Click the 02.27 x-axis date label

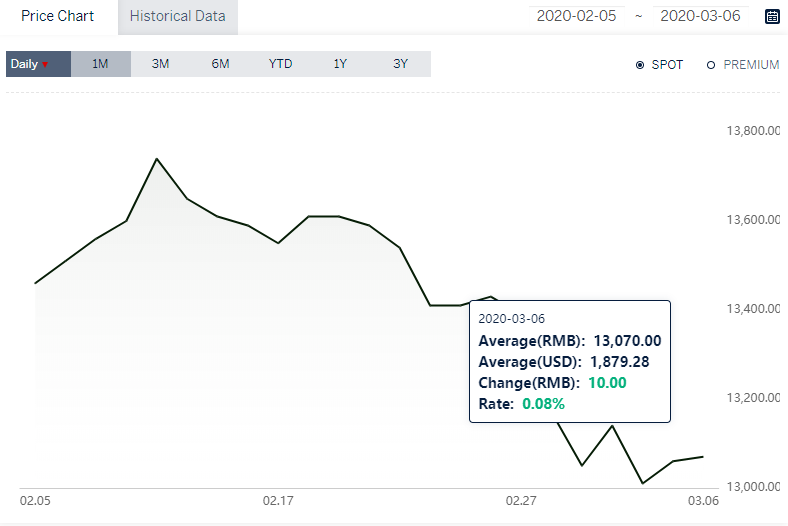coord(521,501)
